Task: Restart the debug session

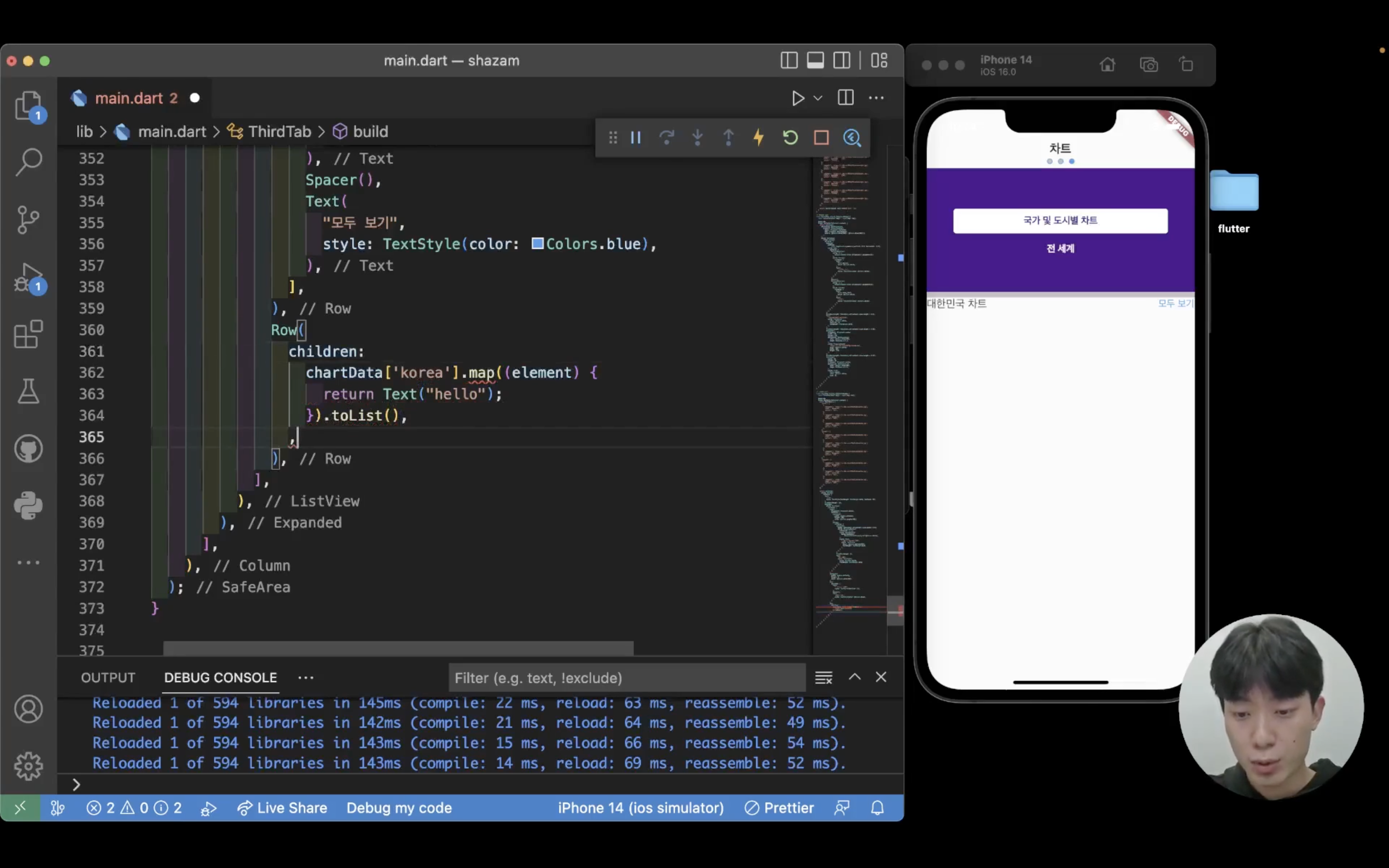Action: tap(790, 138)
